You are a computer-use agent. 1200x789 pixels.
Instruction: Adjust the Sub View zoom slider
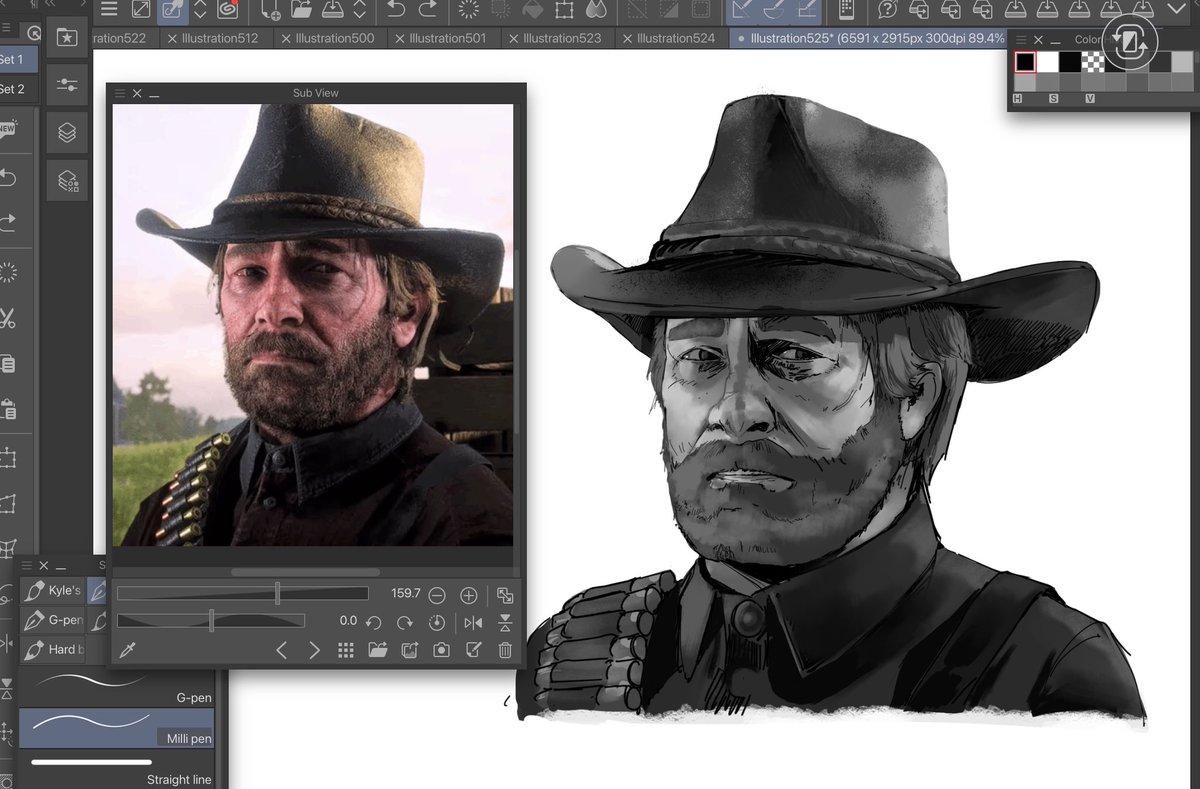coord(243,594)
